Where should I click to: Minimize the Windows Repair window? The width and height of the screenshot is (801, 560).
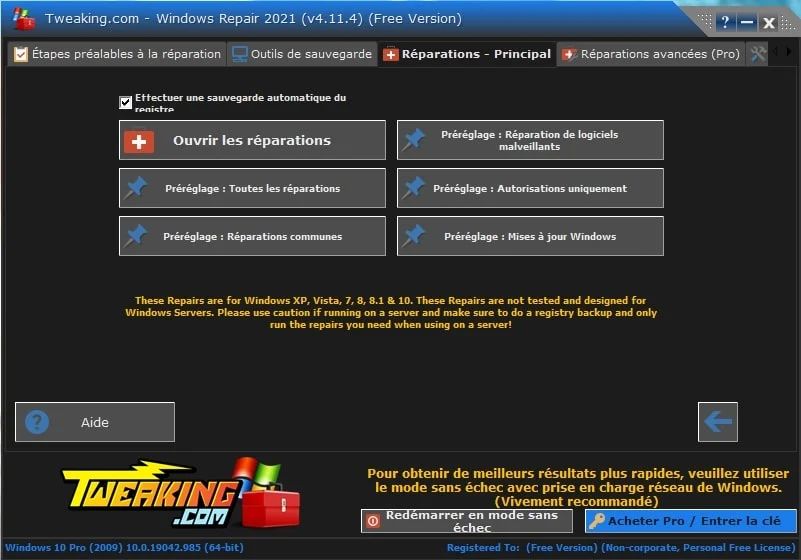747,22
